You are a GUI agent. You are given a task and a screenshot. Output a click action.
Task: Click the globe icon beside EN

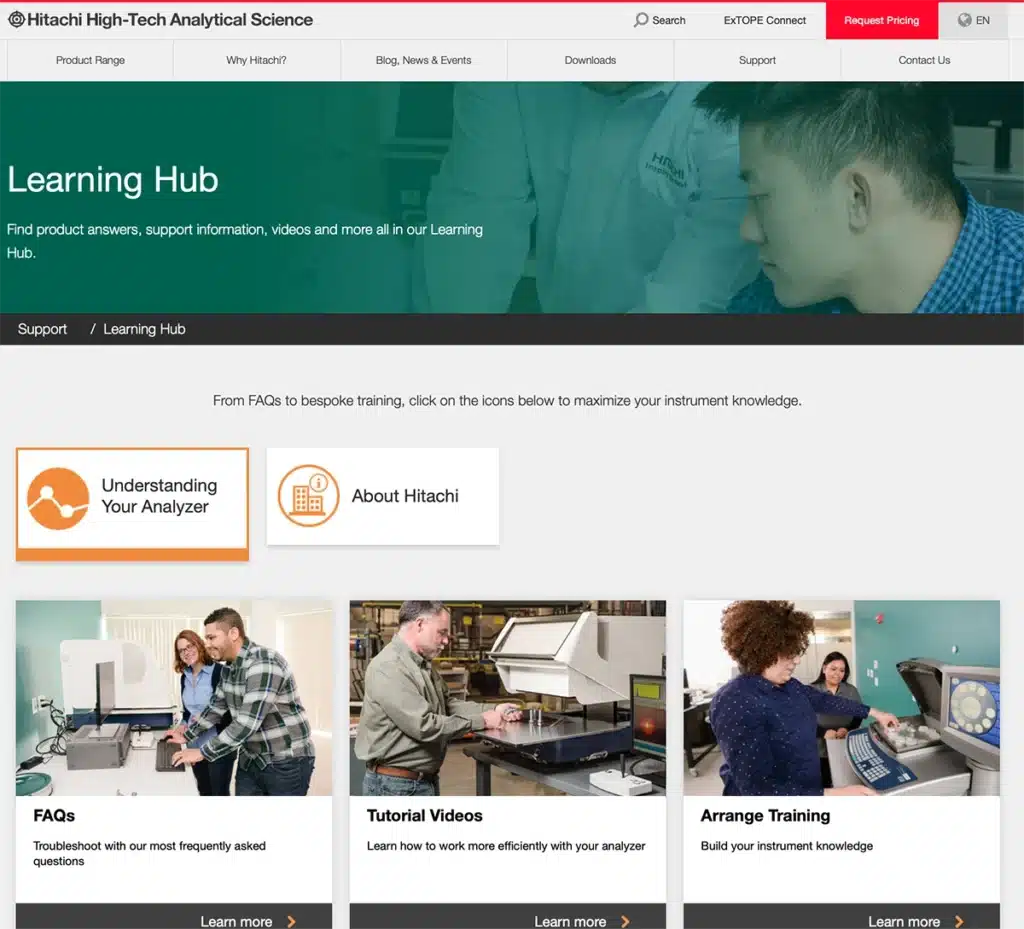click(x=962, y=20)
